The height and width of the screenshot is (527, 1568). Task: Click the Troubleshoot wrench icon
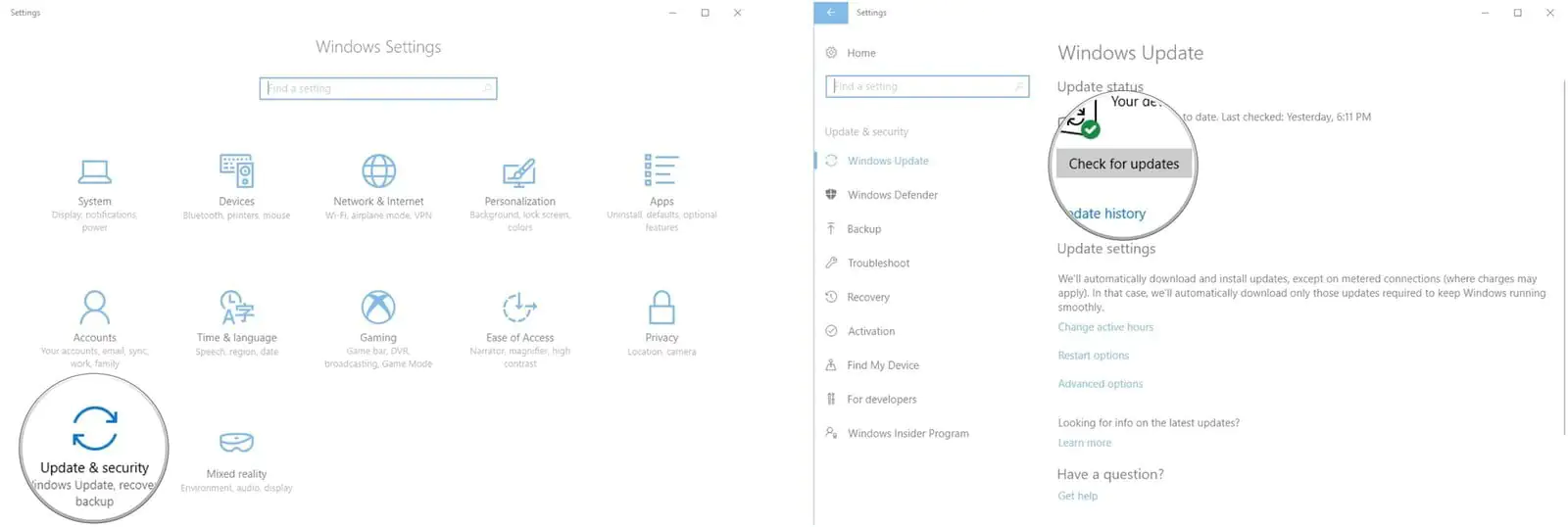(x=831, y=263)
